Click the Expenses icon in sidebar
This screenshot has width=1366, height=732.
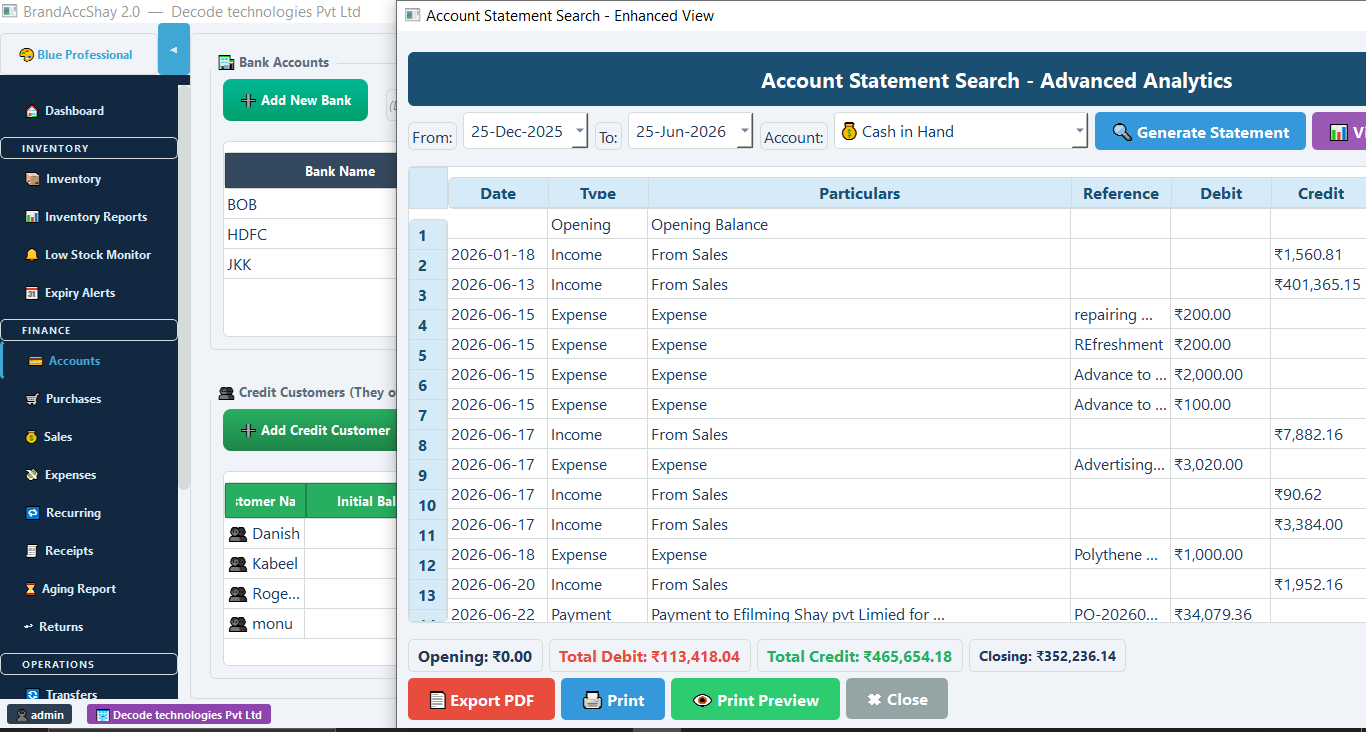tap(32, 475)
